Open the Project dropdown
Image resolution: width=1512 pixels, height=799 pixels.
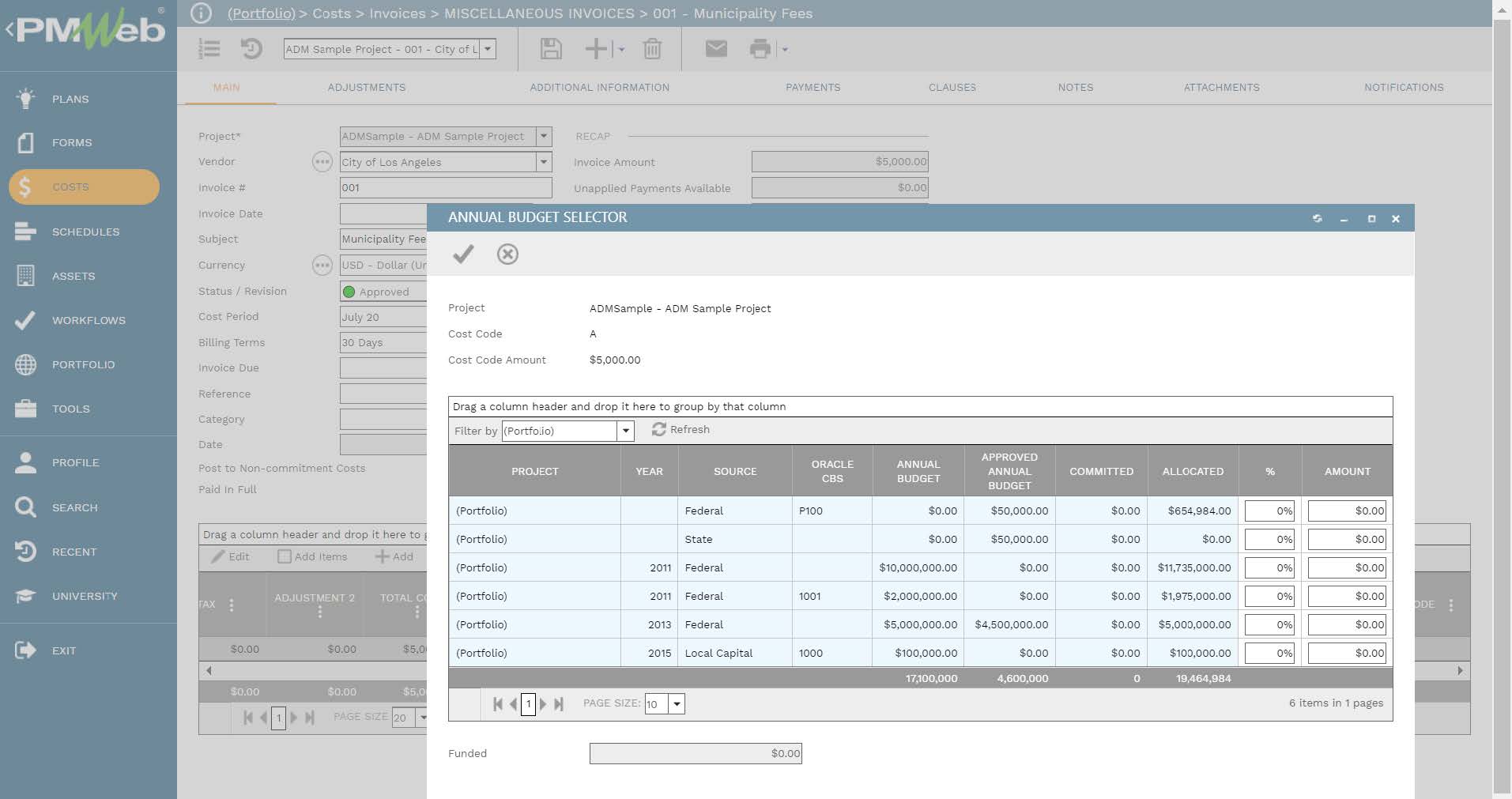[544, 136]
